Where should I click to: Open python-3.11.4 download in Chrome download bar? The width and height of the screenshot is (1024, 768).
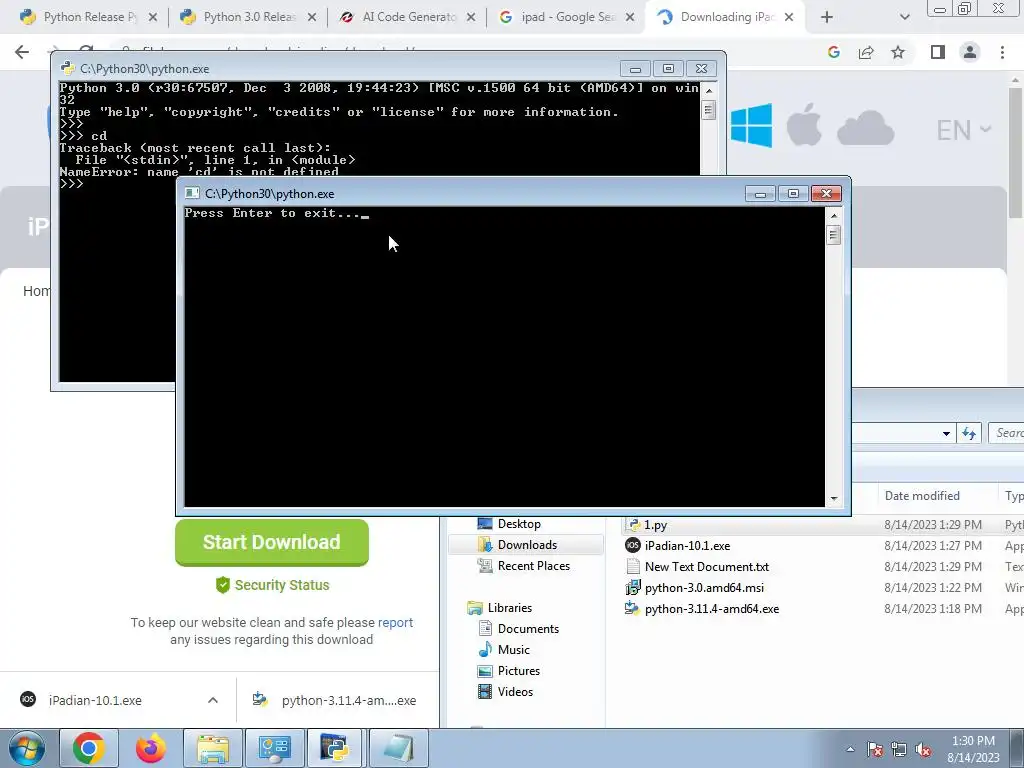tap(334, 700)
